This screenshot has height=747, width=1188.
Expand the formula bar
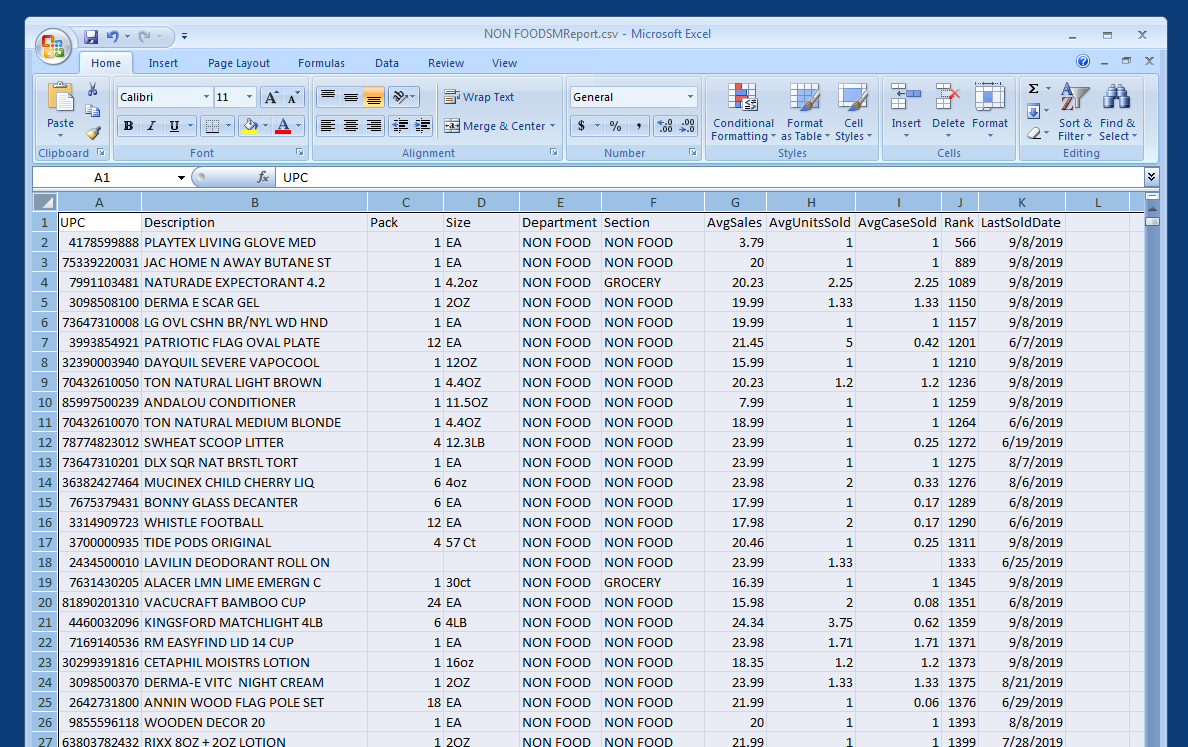pyautogui.click(x=1151, y=177)
